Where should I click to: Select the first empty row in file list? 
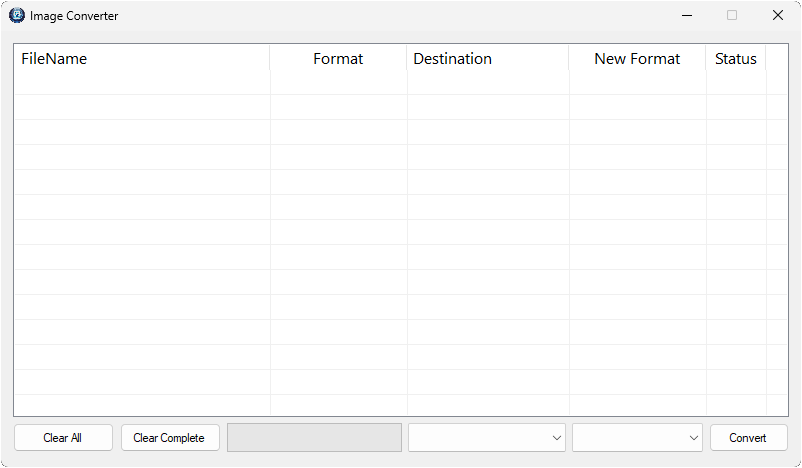click(x=400, y=82)
